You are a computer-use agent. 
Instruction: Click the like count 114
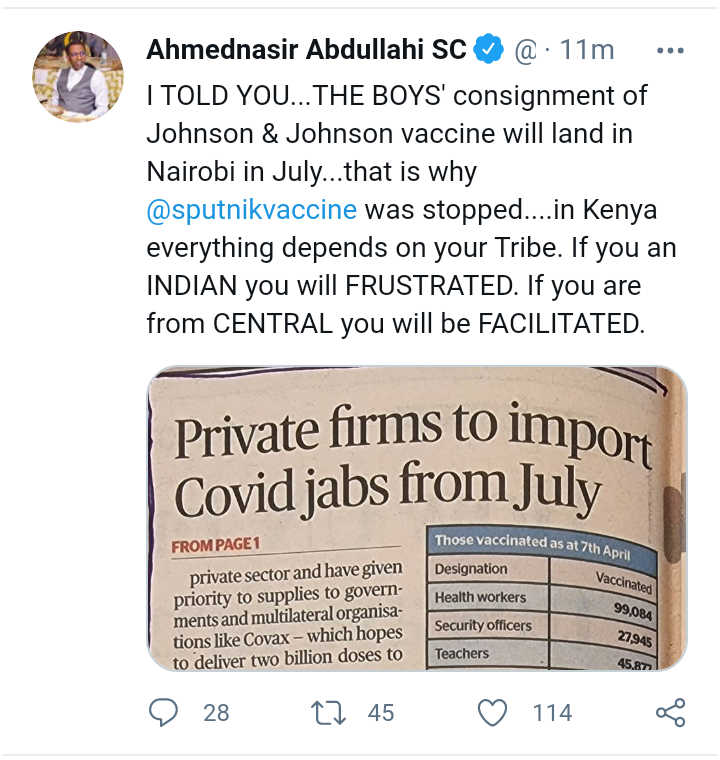553,713
